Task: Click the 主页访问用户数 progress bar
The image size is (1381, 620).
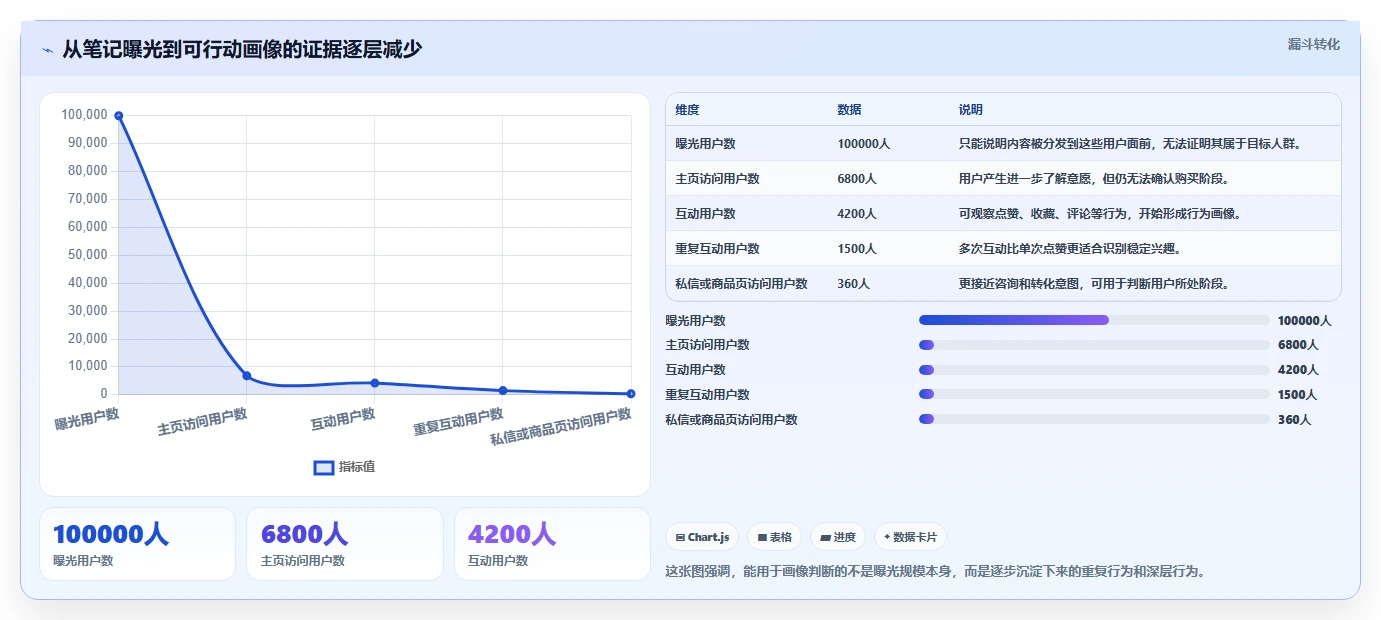Action: 1094,345
